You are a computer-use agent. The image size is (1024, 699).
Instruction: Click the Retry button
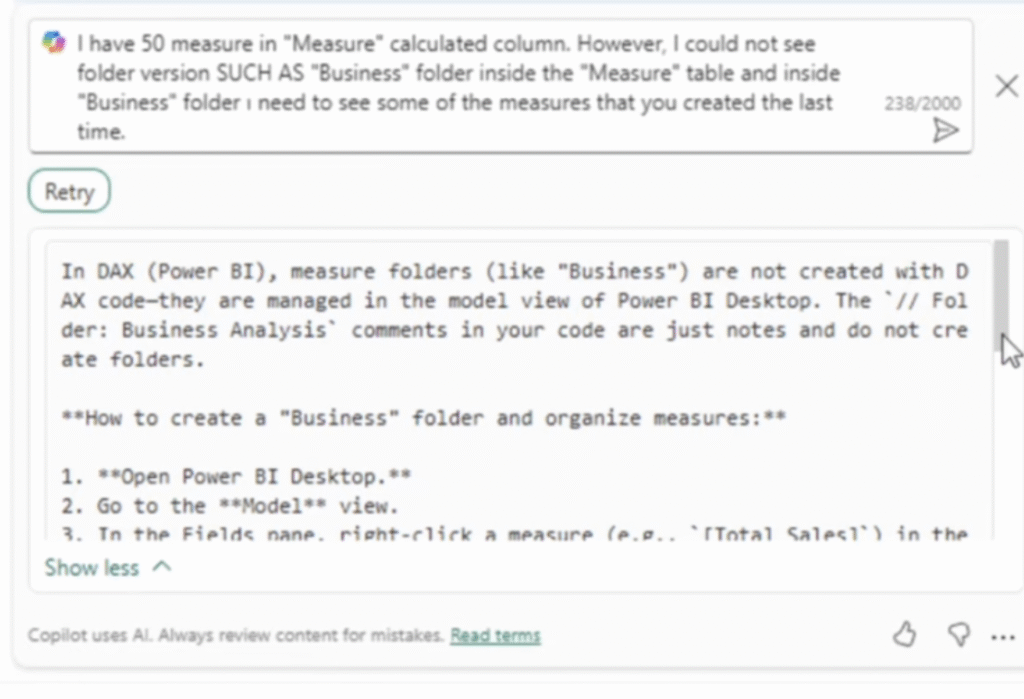pos(69,192)
